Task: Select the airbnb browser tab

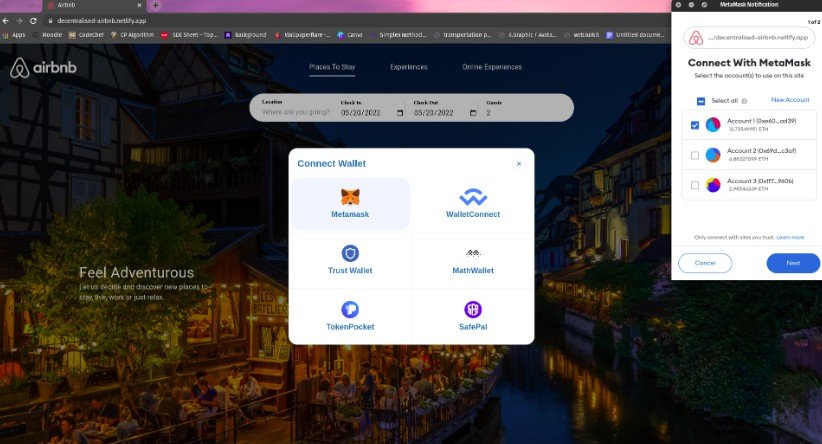Action: click(93, 5)
